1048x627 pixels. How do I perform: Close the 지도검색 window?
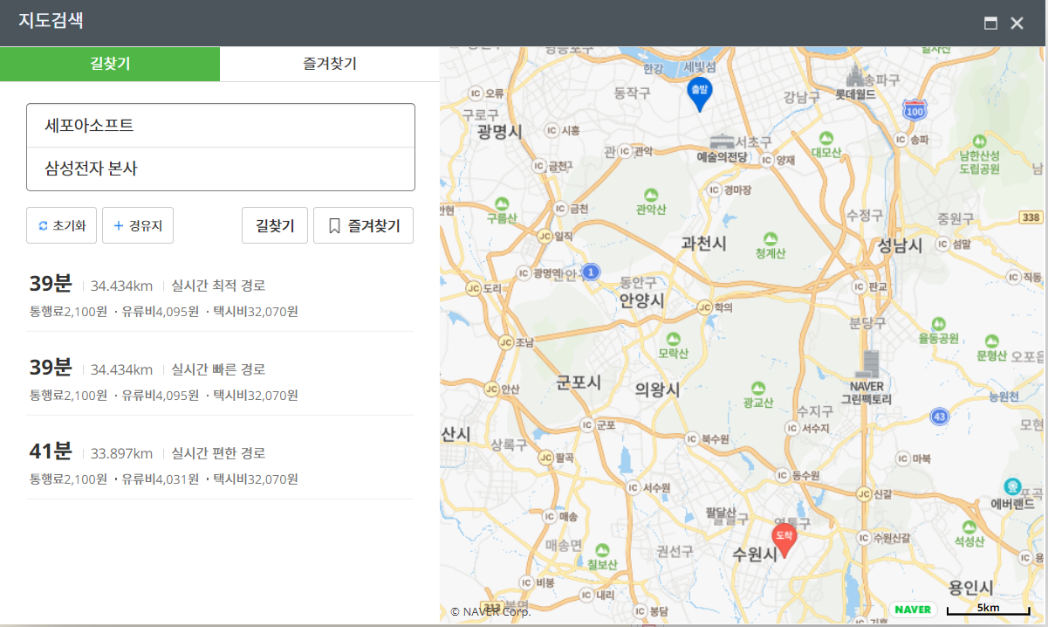tap(1017, 23)
